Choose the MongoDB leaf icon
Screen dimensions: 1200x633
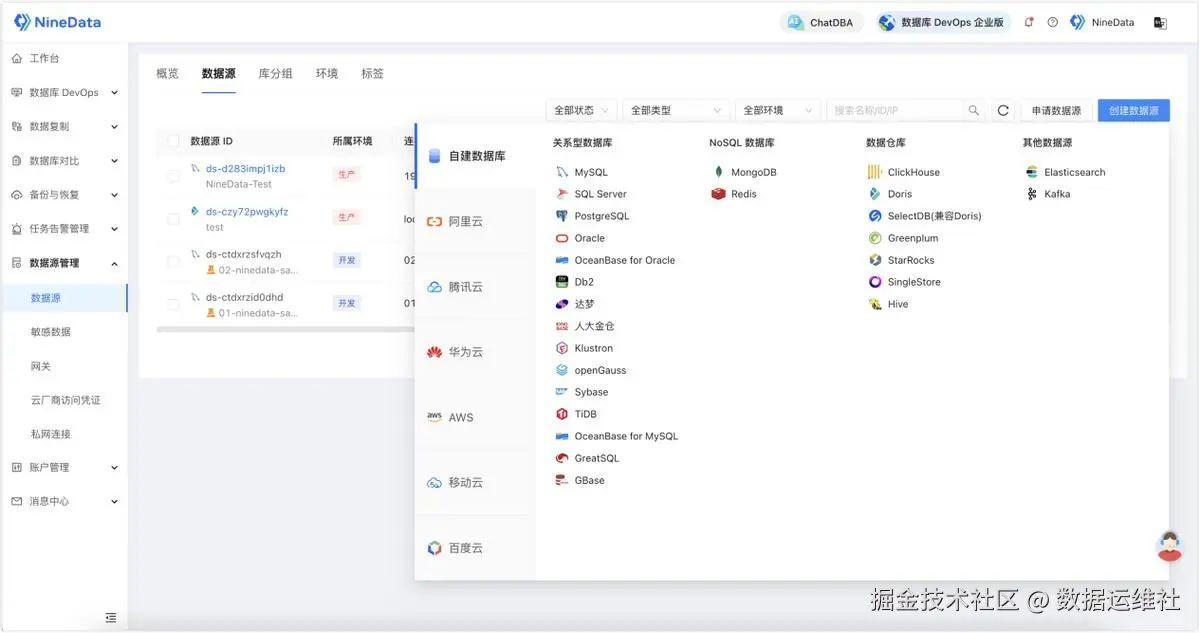718,172
